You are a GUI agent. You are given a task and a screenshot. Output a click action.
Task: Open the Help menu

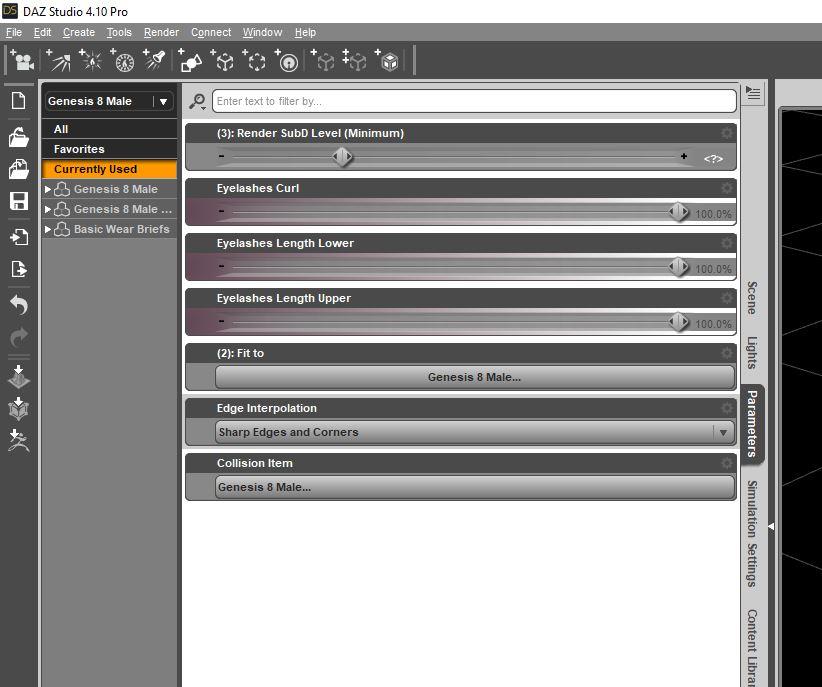[x=305, y=33]
